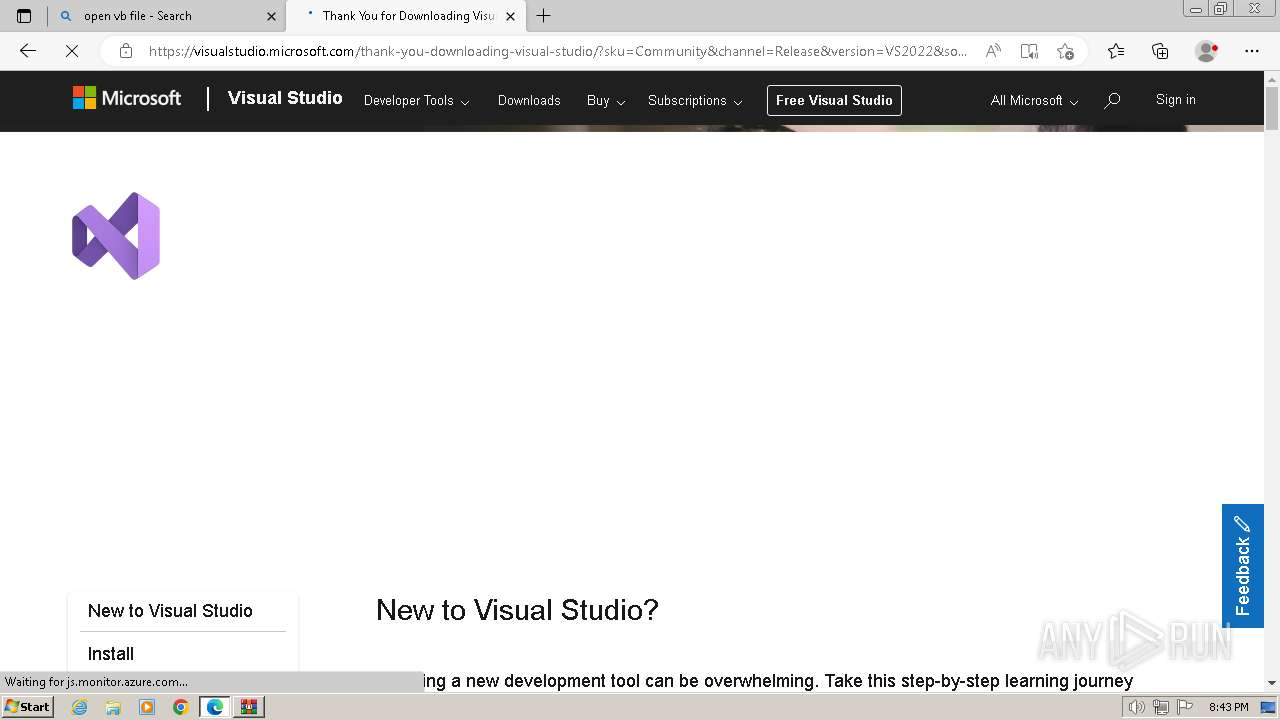
Task: Open the Edge profile avatar
Action: coord(1206,51)
